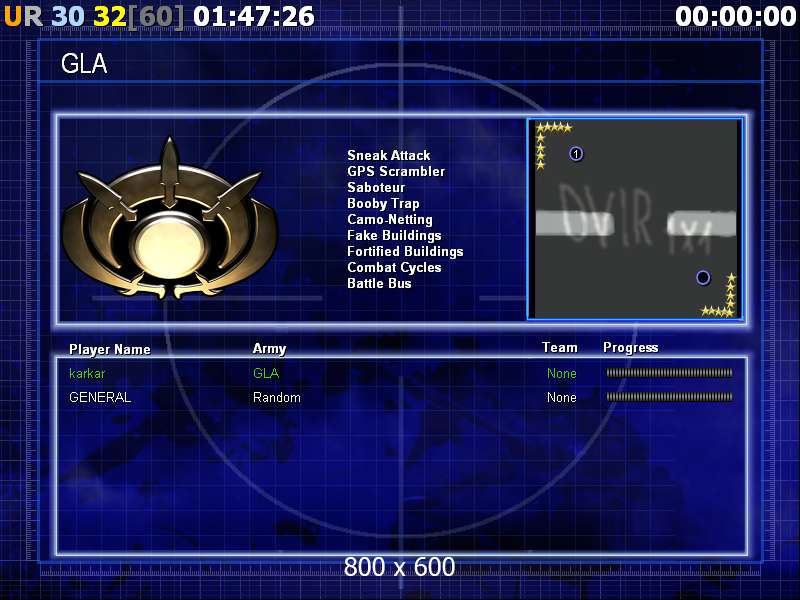Click the 800 x 600 resolution label
Image resolution: width=800 pixels, height=600 pixels.
click(399, 566)
